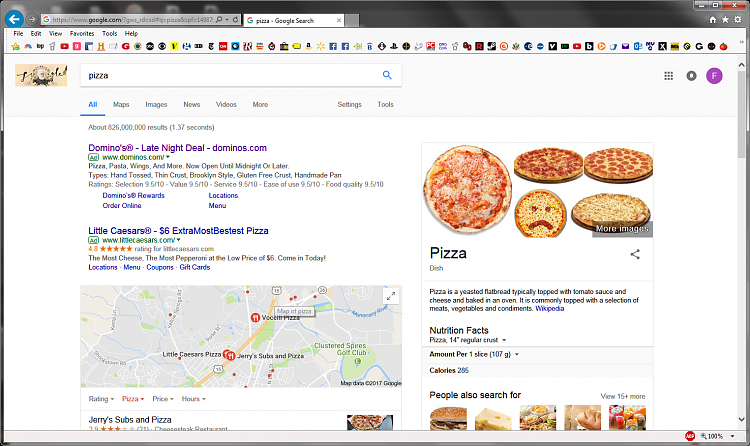Open the Hours filter dropdown

193,399
